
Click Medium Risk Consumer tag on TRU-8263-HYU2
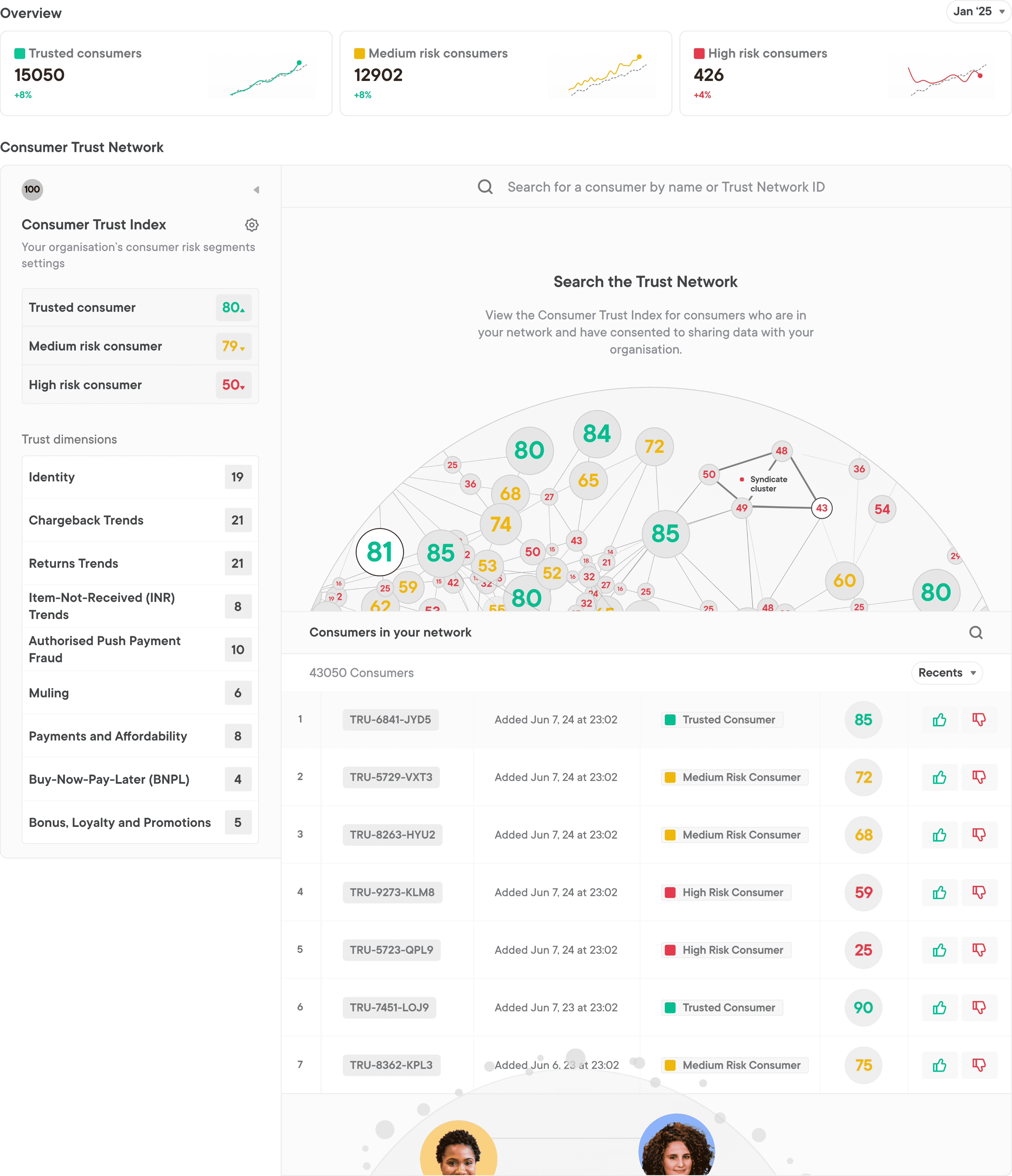pos(734,835)
